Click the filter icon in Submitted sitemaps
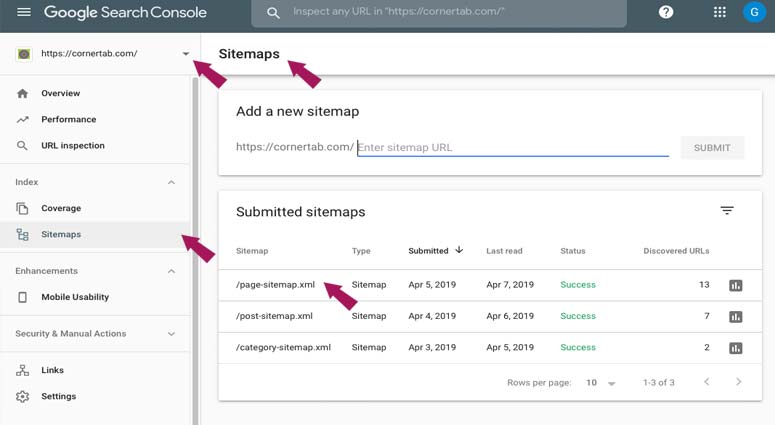This screenshot has height=425, width=775. [727, 211]
